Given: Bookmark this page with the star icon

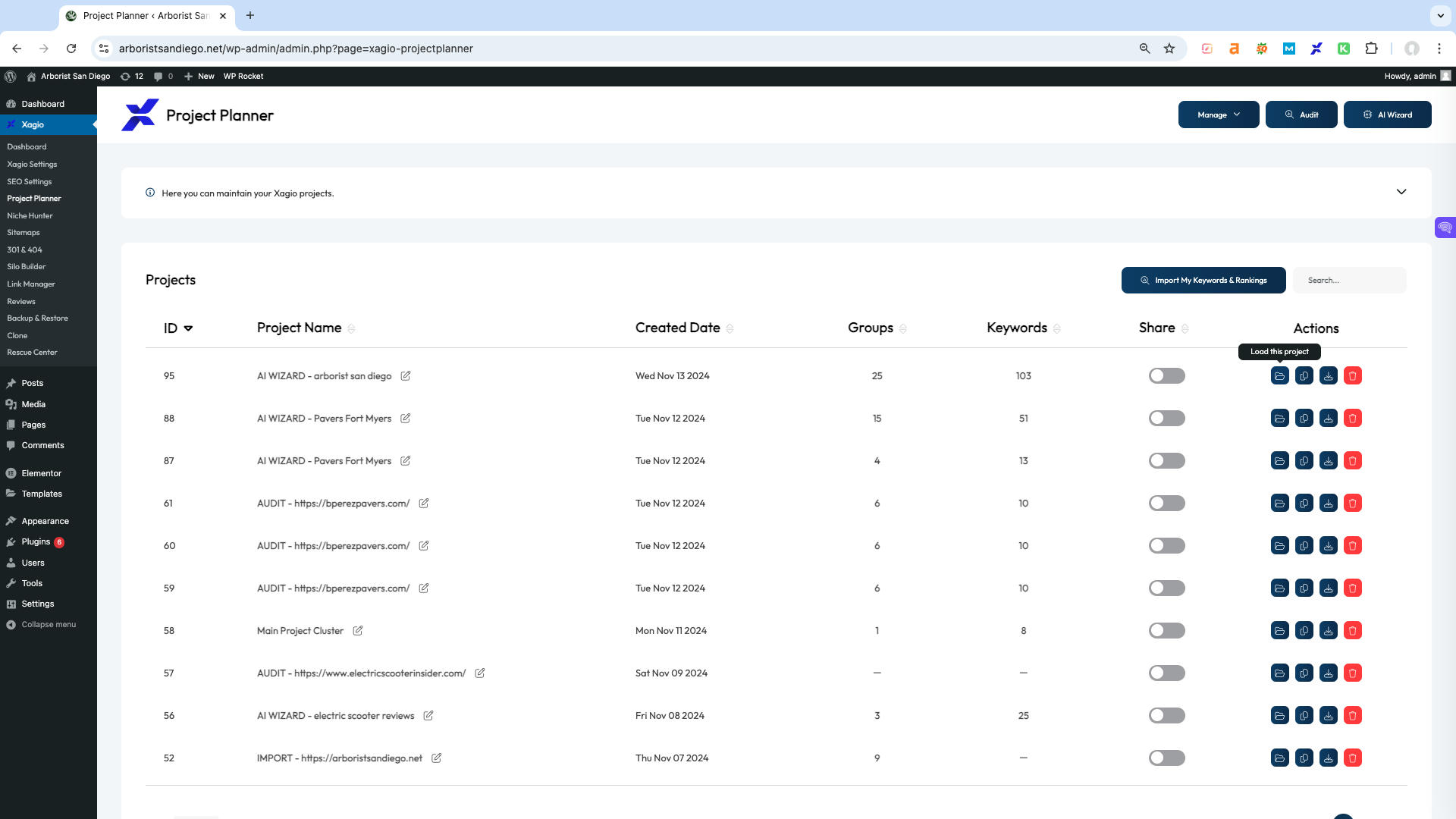Looking at the screenshot, I should coord(1169,49).
